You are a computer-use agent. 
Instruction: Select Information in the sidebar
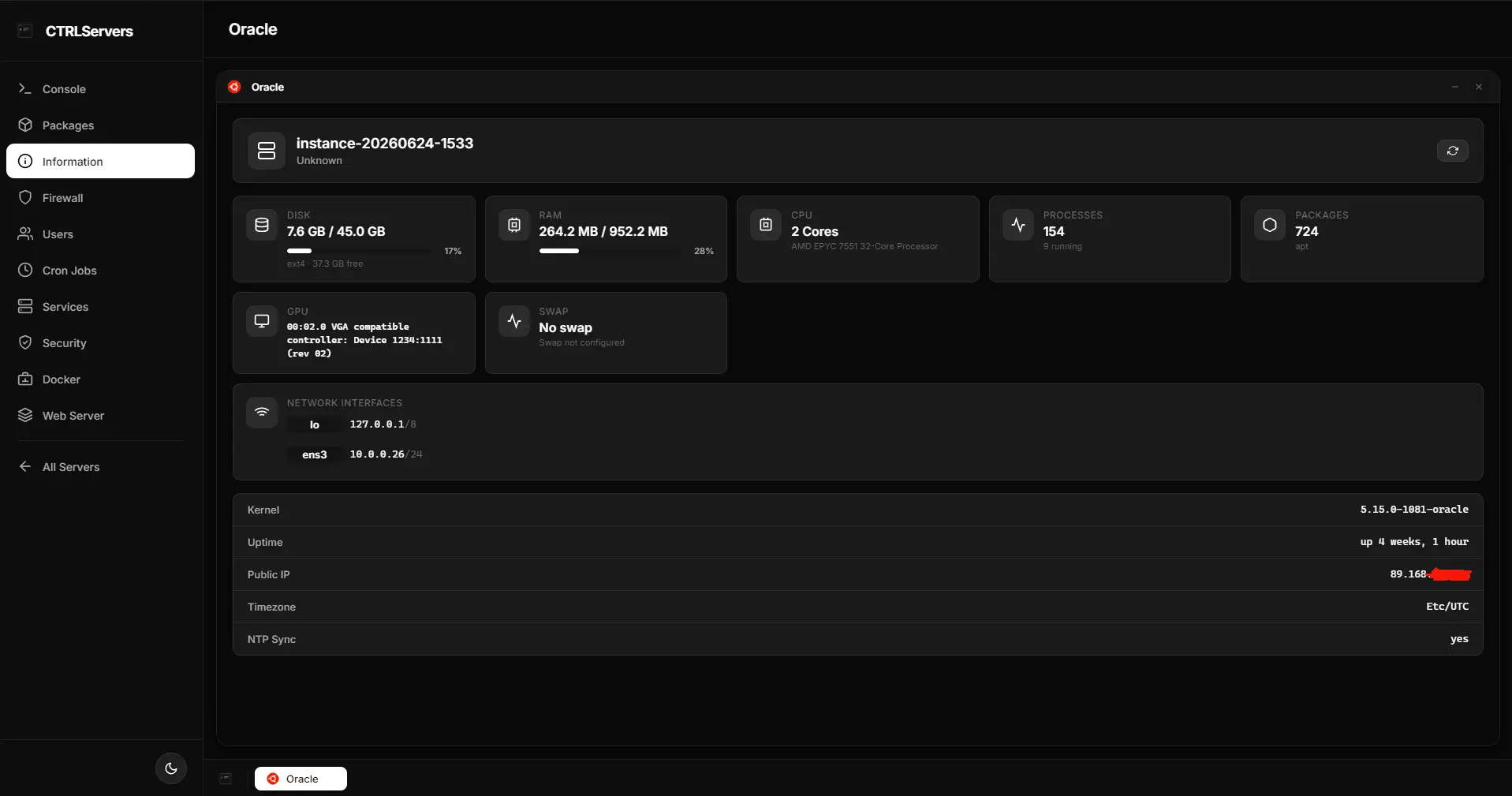[x=100, y=162]
